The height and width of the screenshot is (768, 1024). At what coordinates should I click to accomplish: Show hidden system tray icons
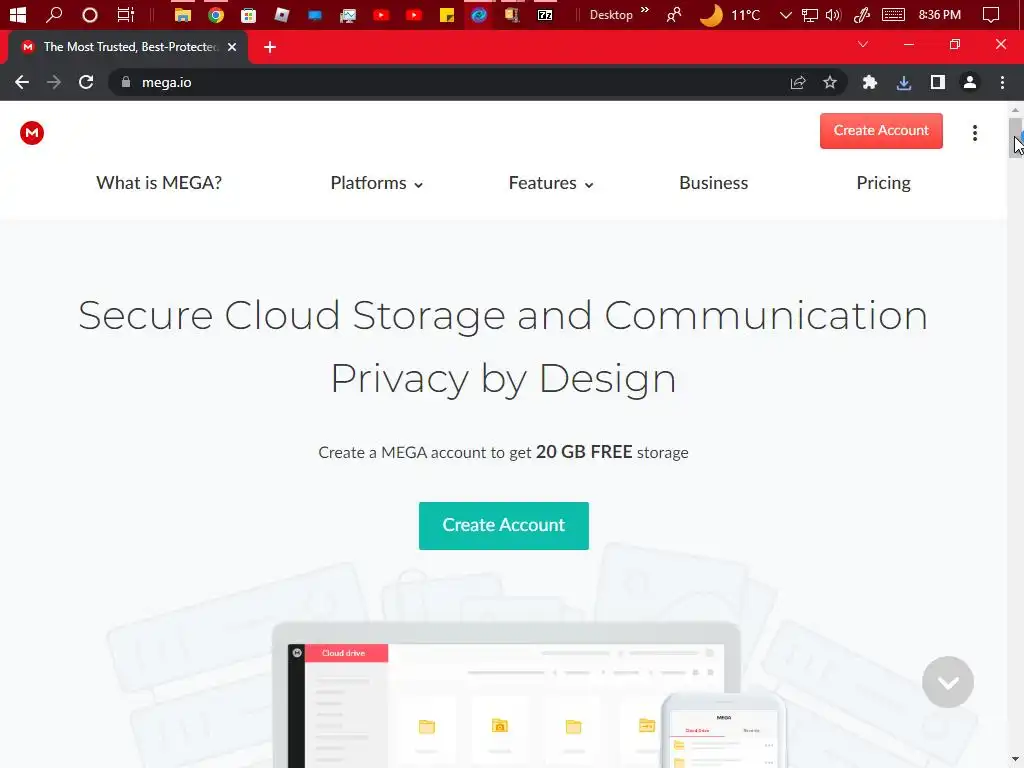786,14
